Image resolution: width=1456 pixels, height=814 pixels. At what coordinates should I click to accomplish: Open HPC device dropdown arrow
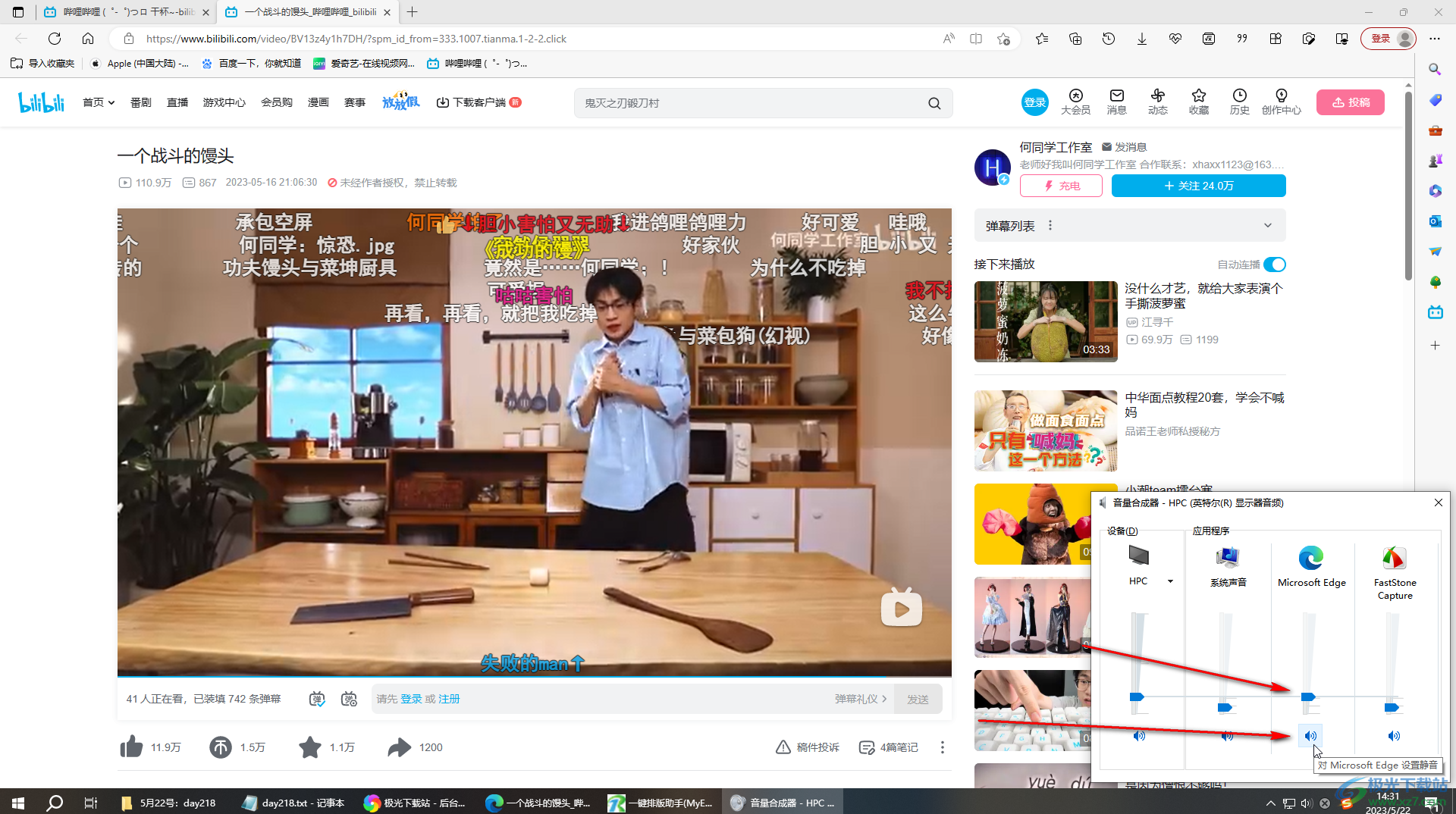(x=1170, y=581)
